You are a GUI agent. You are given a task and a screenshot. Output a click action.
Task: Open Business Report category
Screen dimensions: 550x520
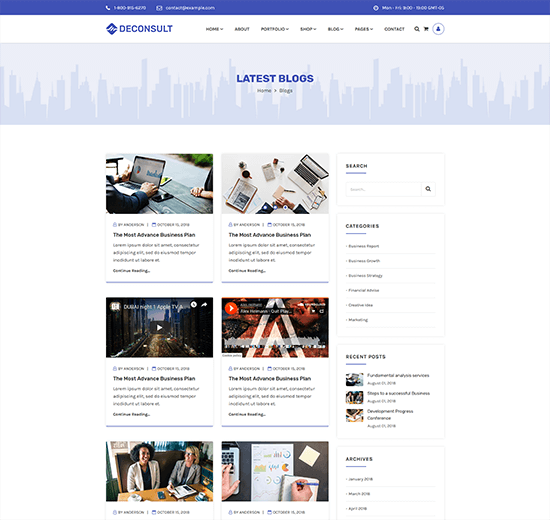[x=363, y=246]
